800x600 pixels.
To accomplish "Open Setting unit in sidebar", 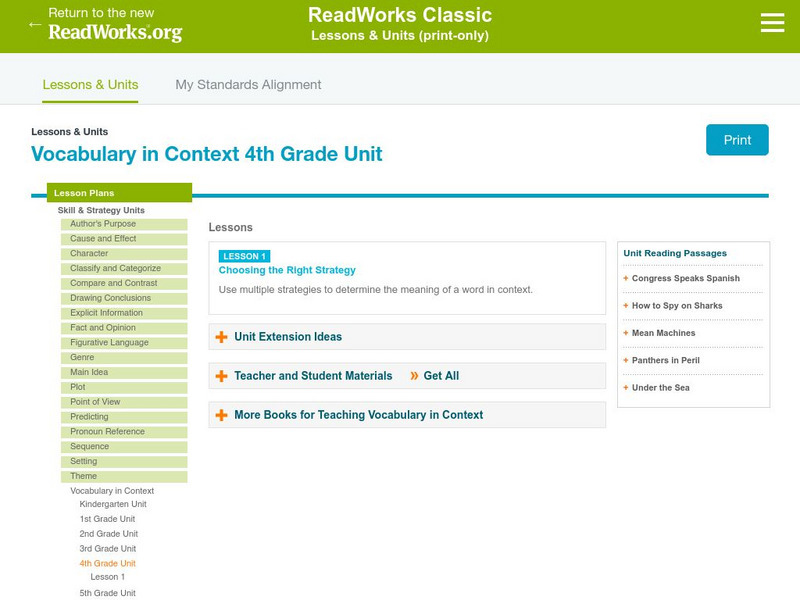I will point(124,461).
